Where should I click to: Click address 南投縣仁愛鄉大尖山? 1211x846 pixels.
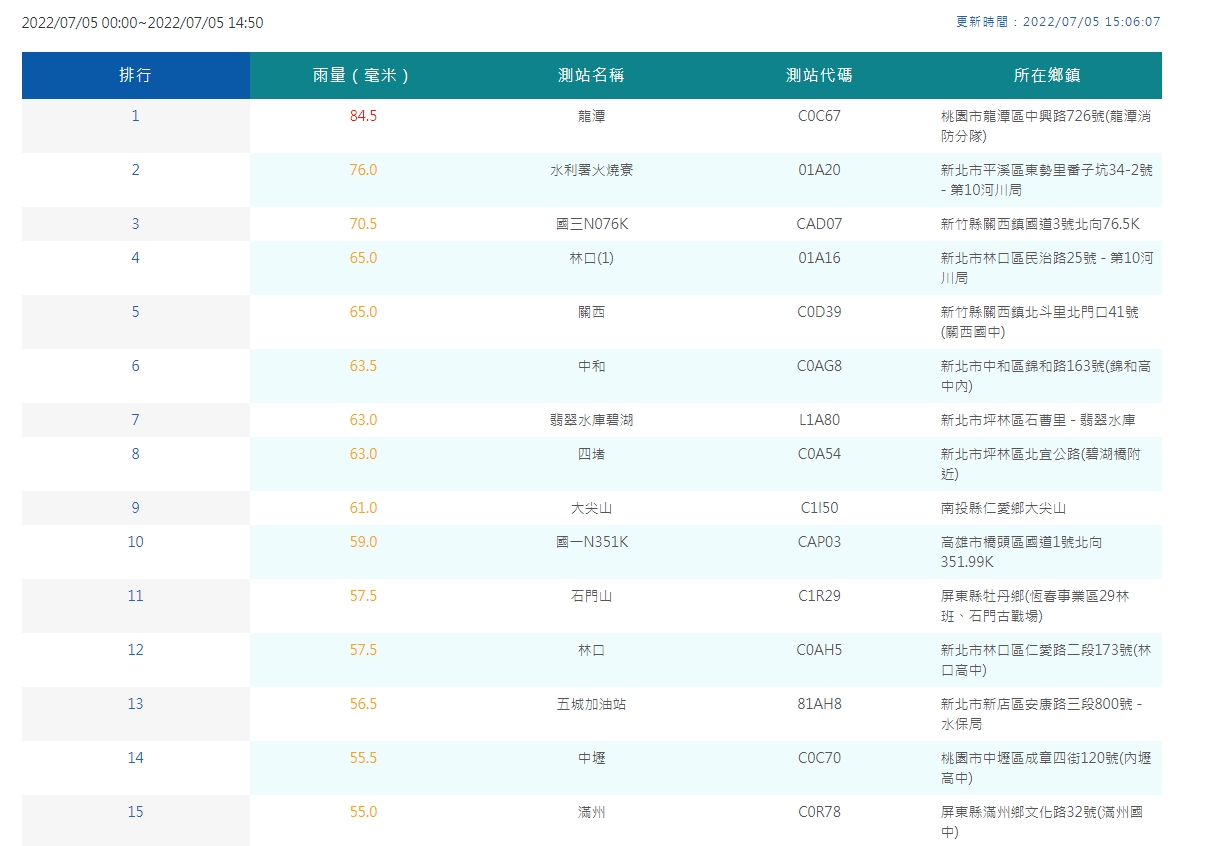(1003, 508)
